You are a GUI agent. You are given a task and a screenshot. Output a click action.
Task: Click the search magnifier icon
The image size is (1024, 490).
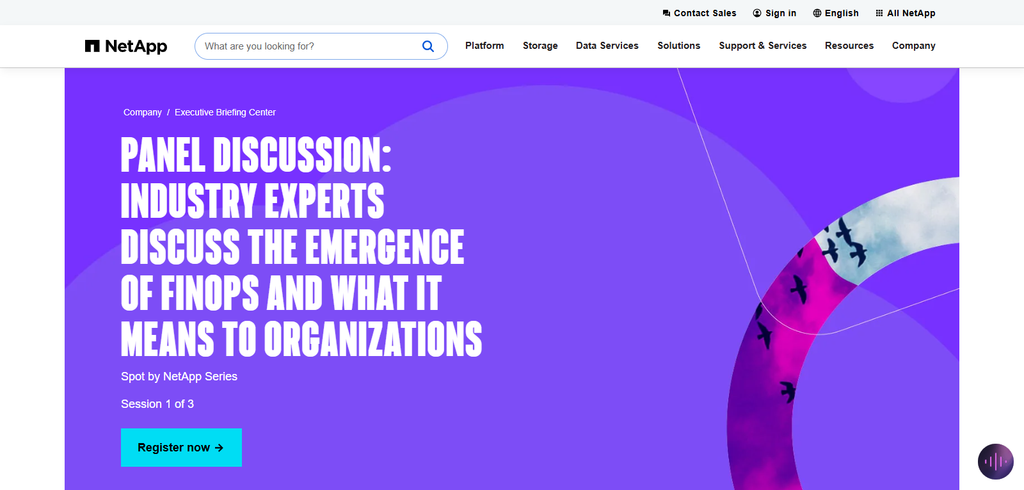(428, 46)
